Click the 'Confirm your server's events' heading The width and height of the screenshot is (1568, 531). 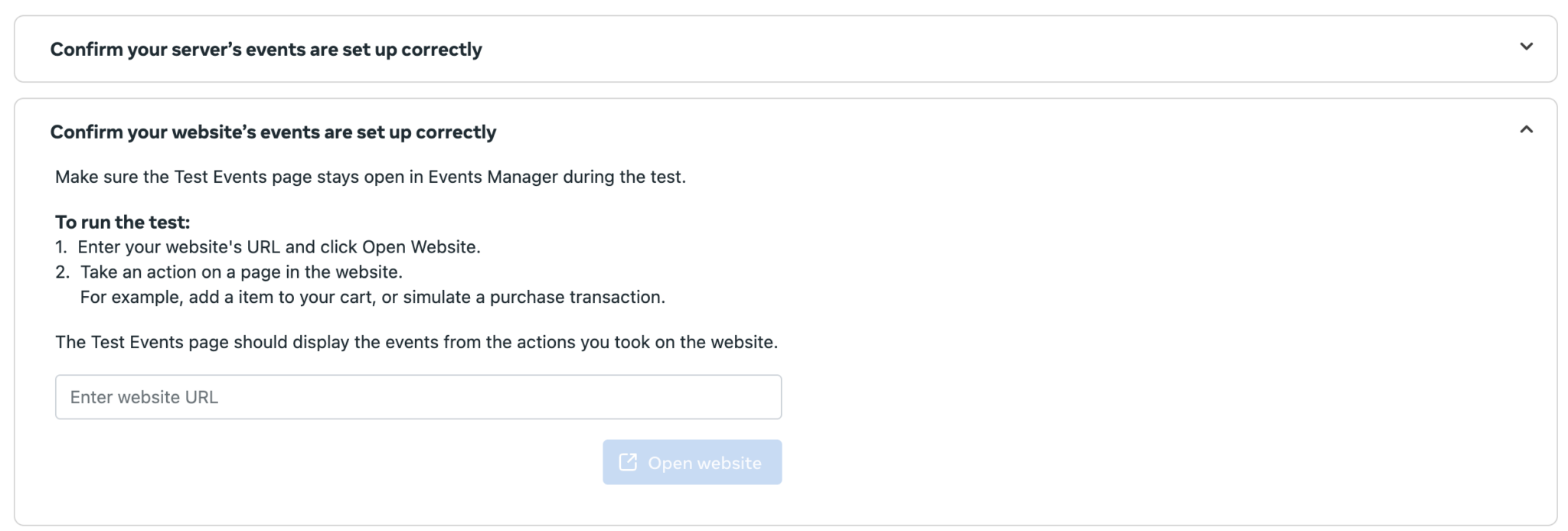266,48
